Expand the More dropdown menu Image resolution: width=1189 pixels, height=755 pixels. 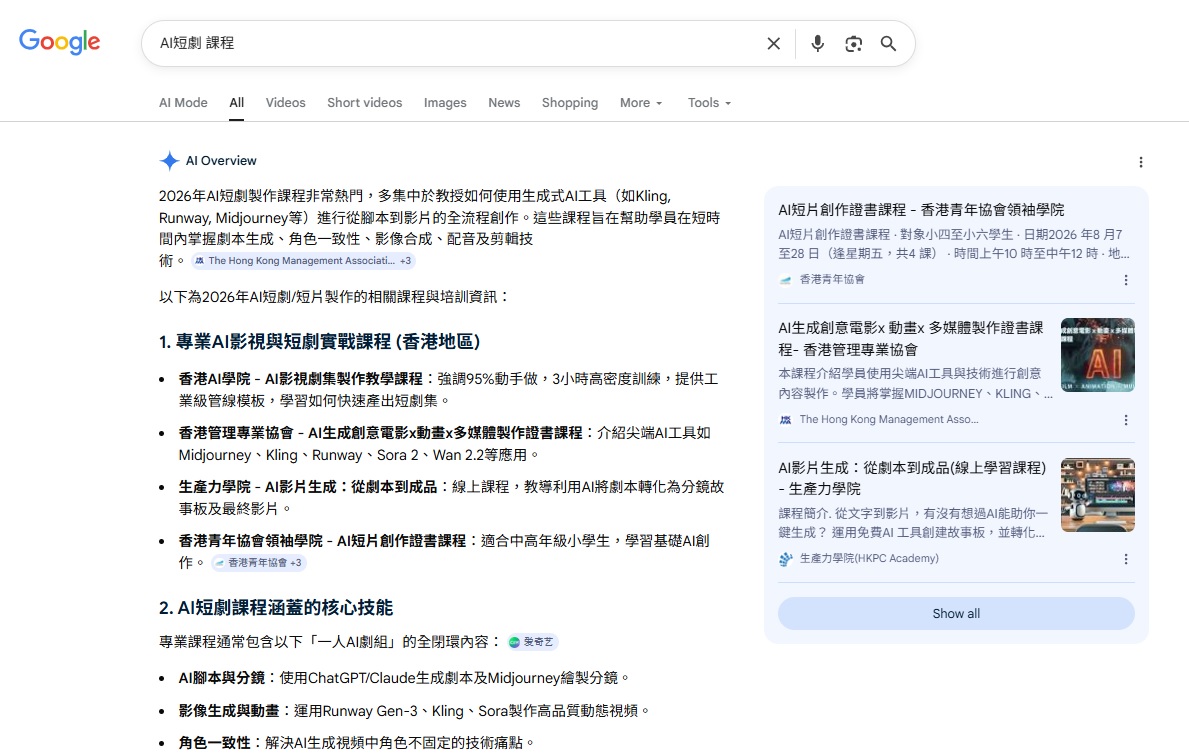pyautogui.click(x=641, y=102)
